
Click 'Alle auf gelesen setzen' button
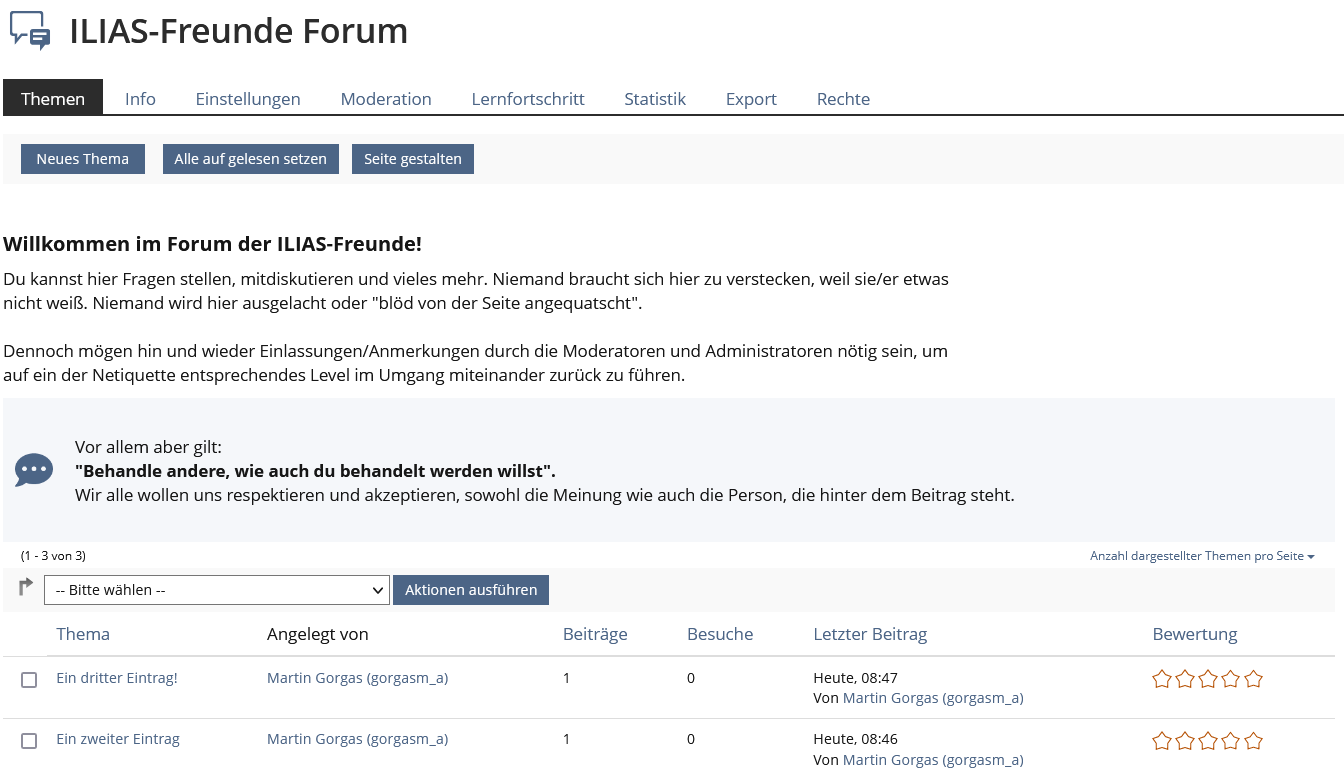[250, 159]
